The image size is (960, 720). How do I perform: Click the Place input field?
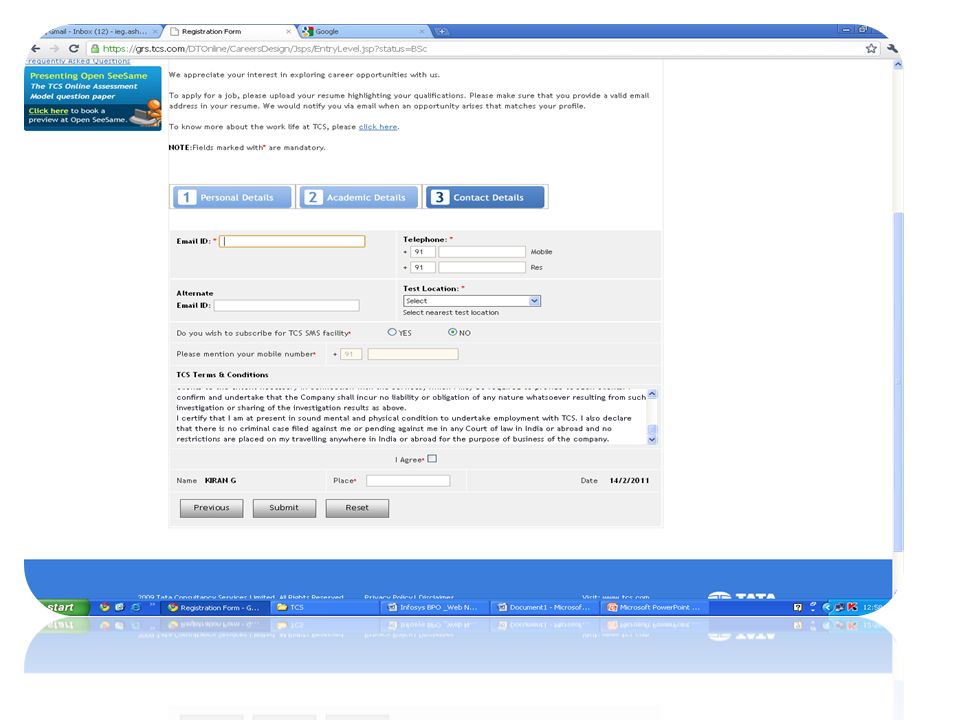[408, 481]
